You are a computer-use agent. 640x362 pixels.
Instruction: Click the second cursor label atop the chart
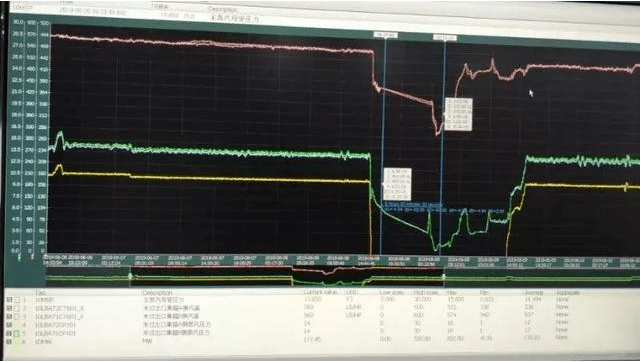tap(444, 38)
